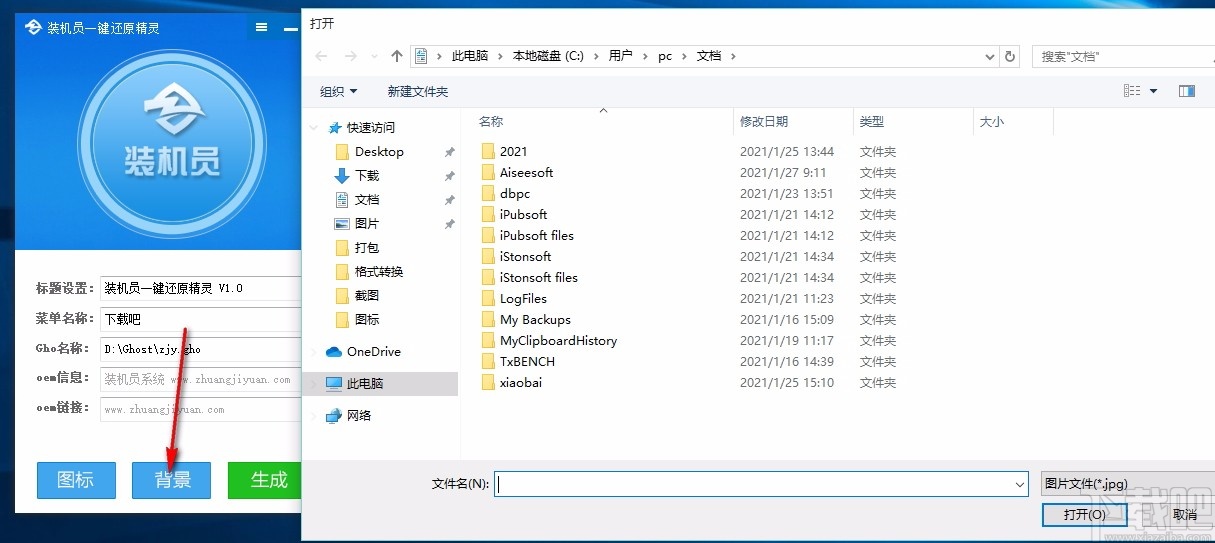Click the 图标 button in 装机员
Image resolution: width=1215 pixels, height=543 pixels.
coord(76,480)
